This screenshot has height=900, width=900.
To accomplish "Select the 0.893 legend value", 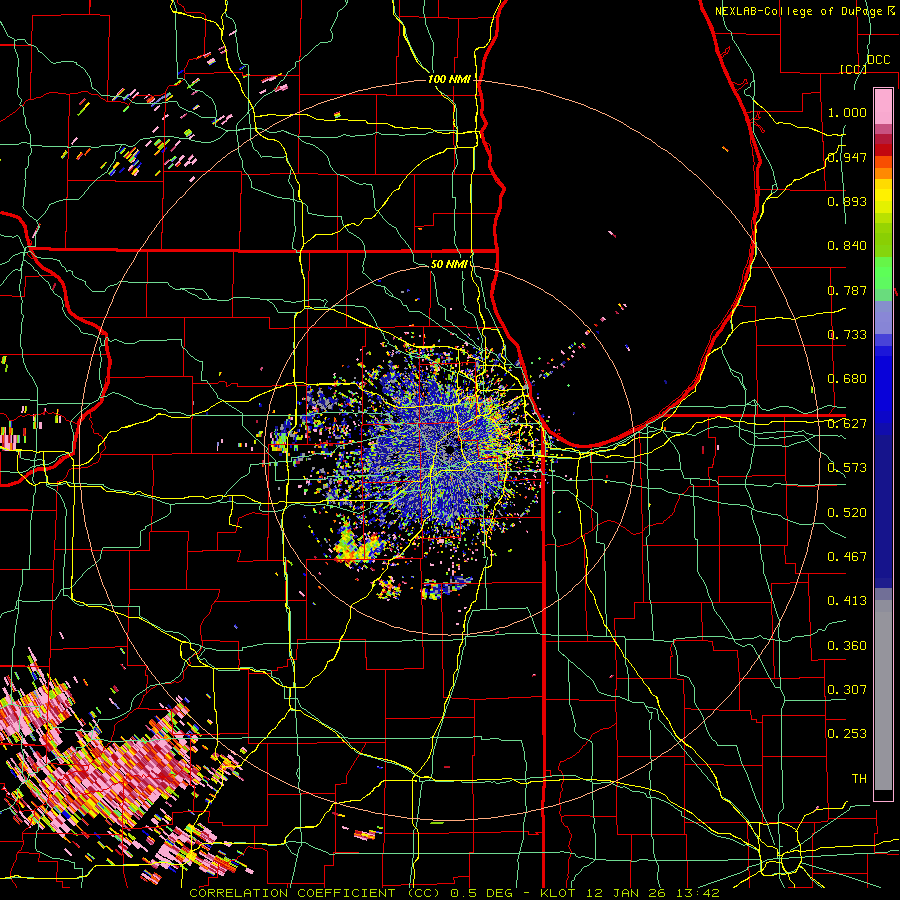I will (x=847, y=201).
